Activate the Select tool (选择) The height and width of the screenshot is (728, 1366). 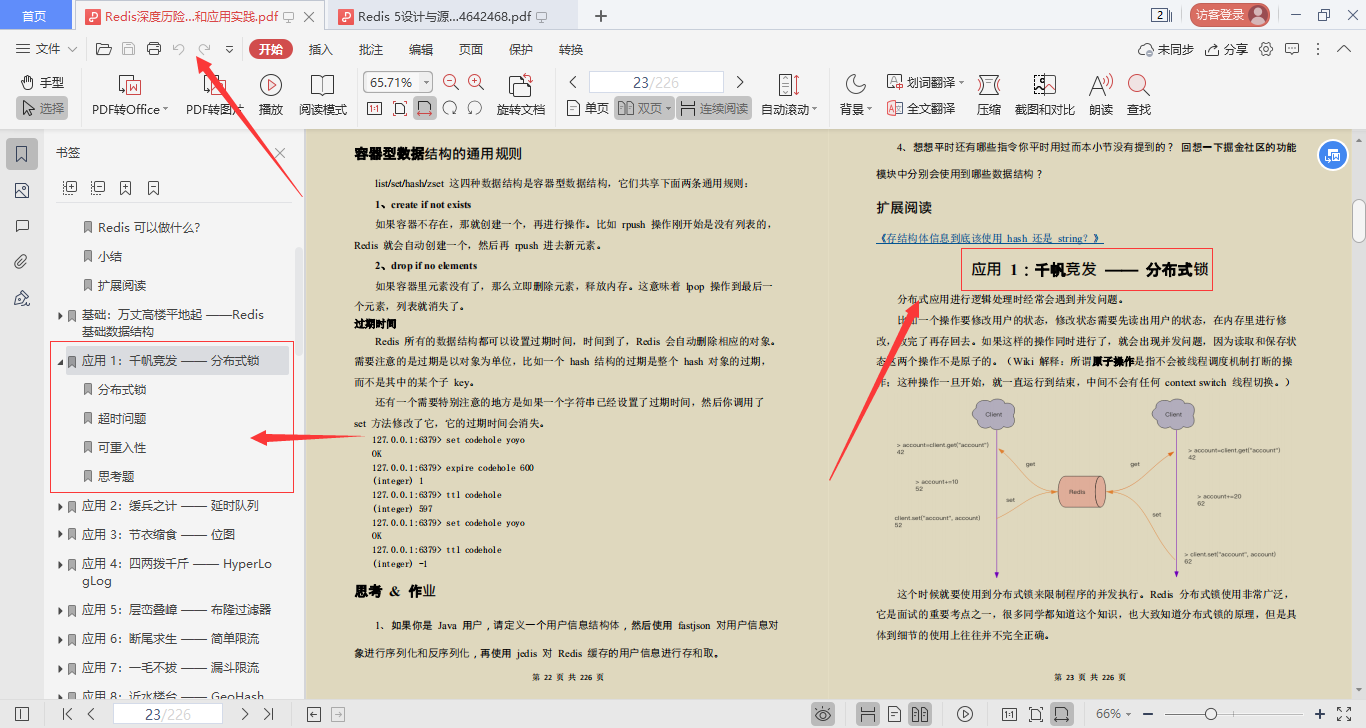coord(41,108)
